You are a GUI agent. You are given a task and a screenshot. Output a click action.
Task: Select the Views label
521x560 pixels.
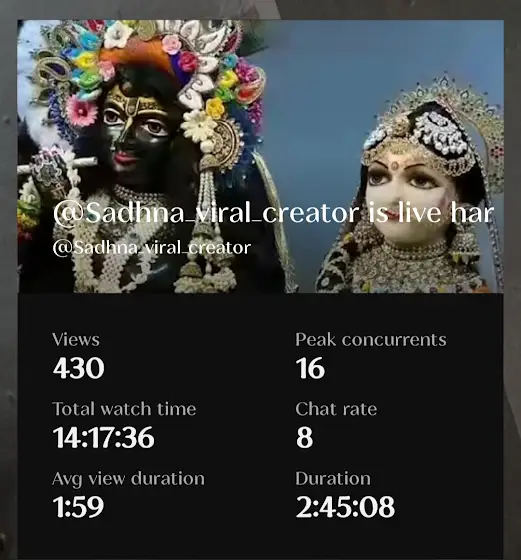point(76,340)
